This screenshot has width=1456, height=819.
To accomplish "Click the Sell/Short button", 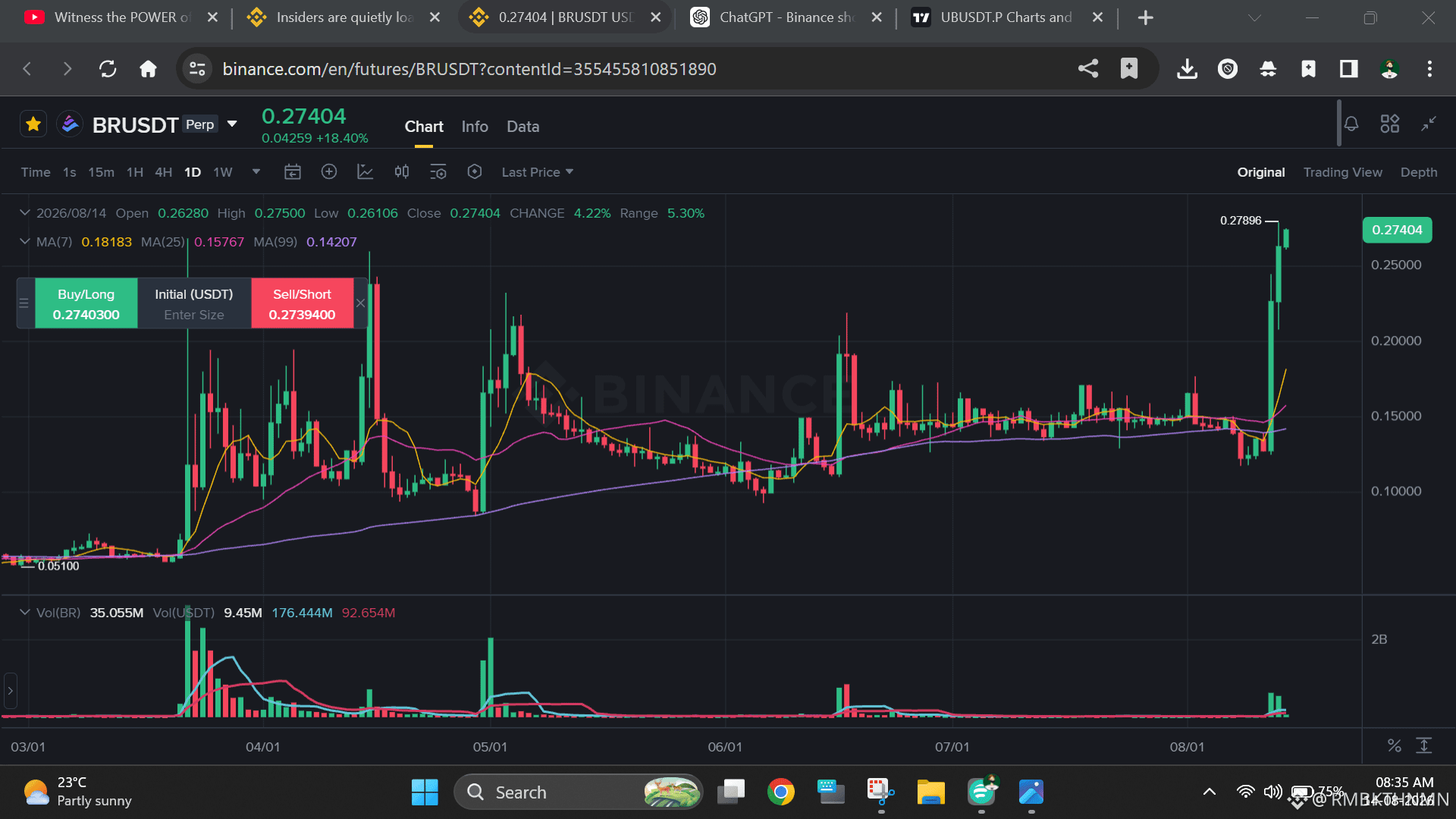I will (303, 303).
